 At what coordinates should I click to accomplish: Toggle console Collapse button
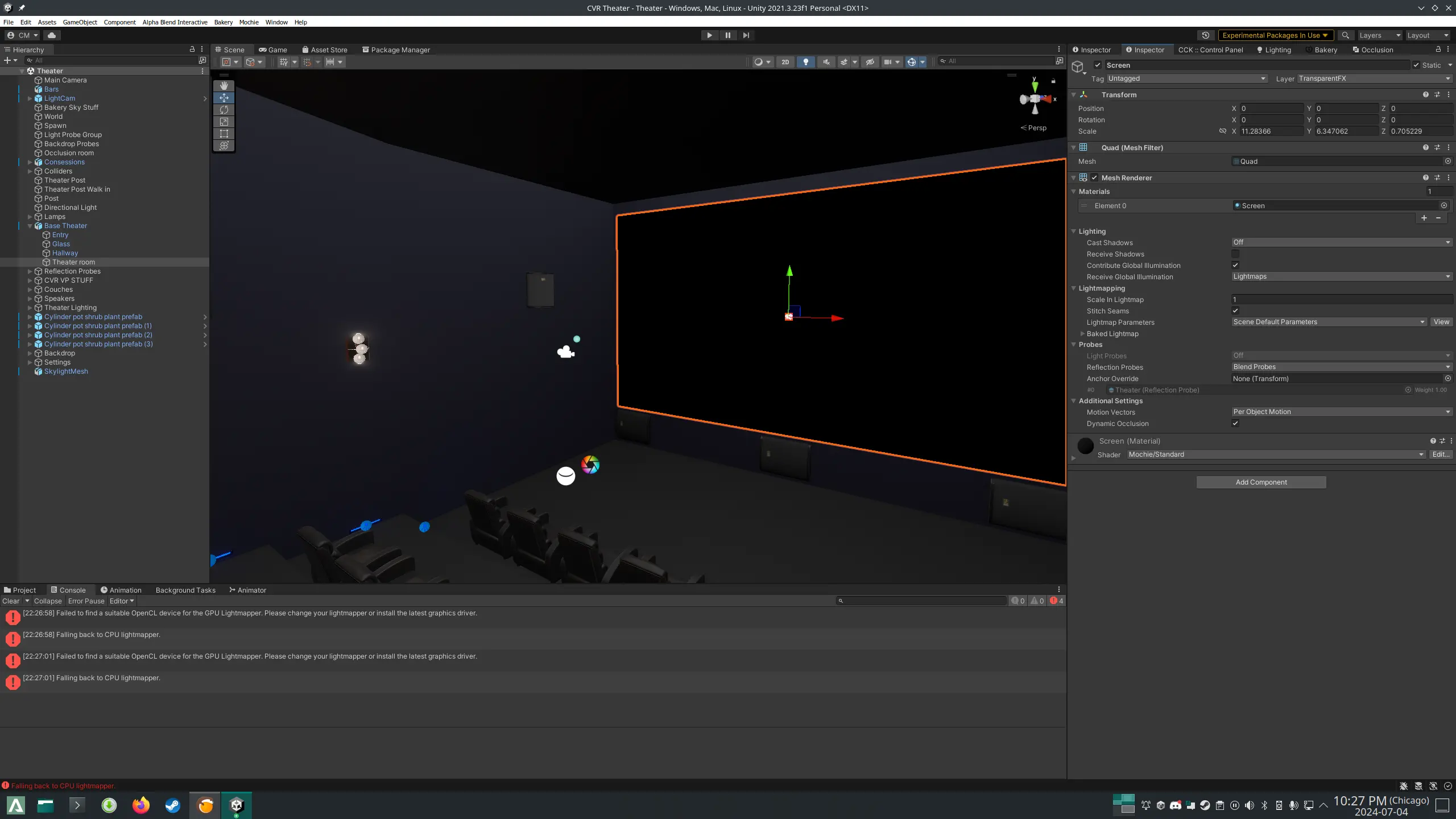48,601
